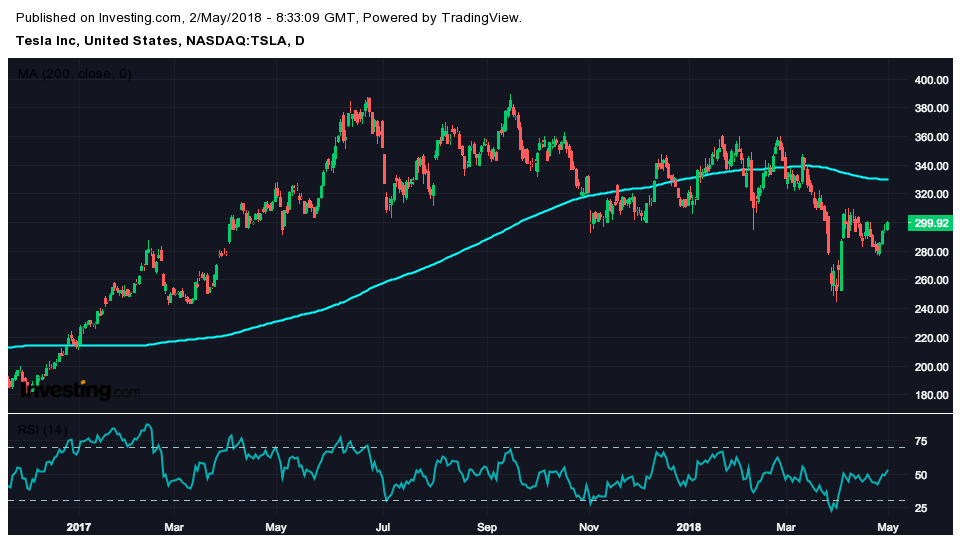Click the 260.00 price axis label
This screenshot has width=960, height=540.
point(931,280)
